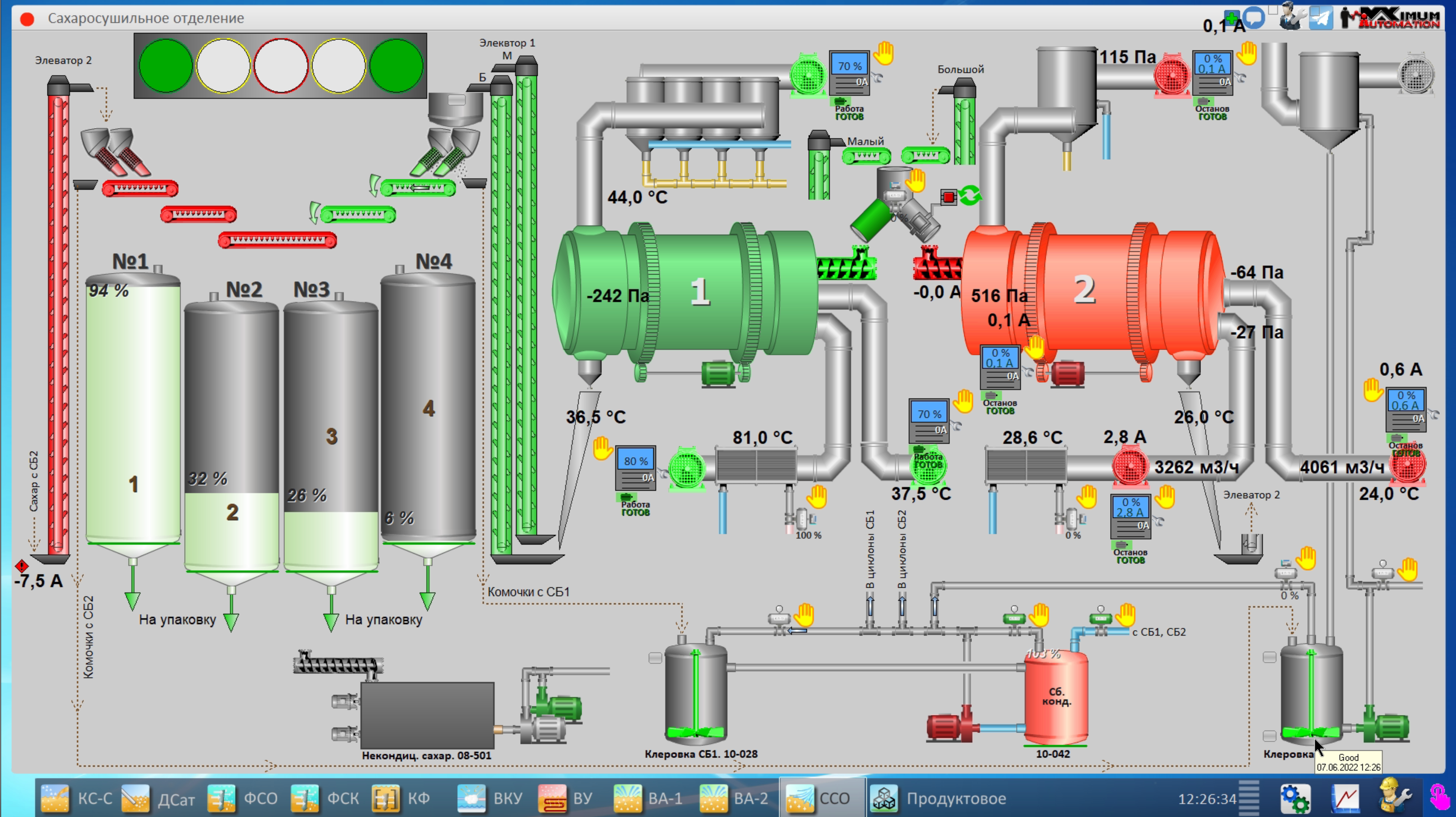1456x817 pixels.
Task: Open the trend chart icon in bottom bar
Action: [1346, 799]
